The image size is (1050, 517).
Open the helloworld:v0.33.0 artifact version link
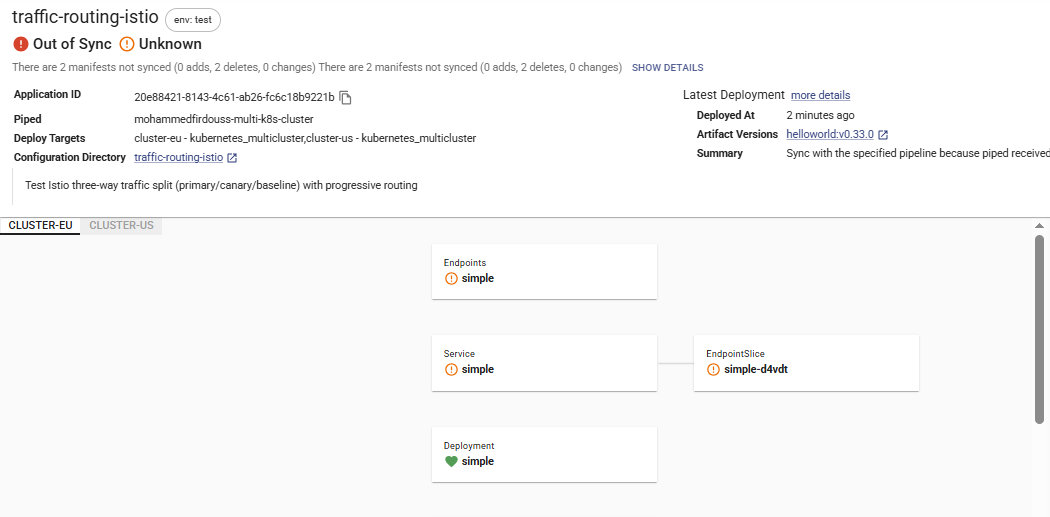click(x=830, y=134)
